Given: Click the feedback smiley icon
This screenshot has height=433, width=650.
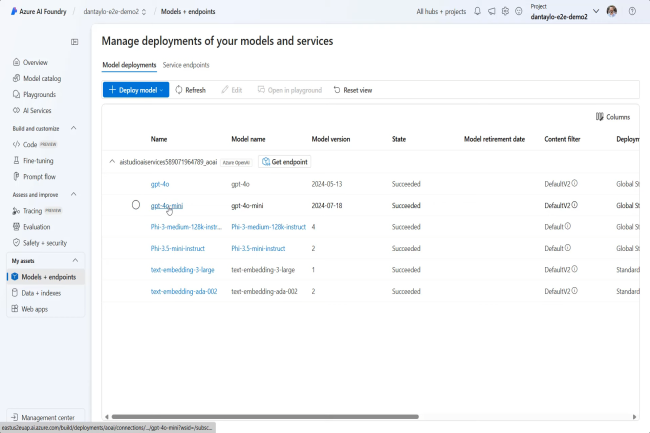Looking at the screenshot, I should tap(519, 11).
